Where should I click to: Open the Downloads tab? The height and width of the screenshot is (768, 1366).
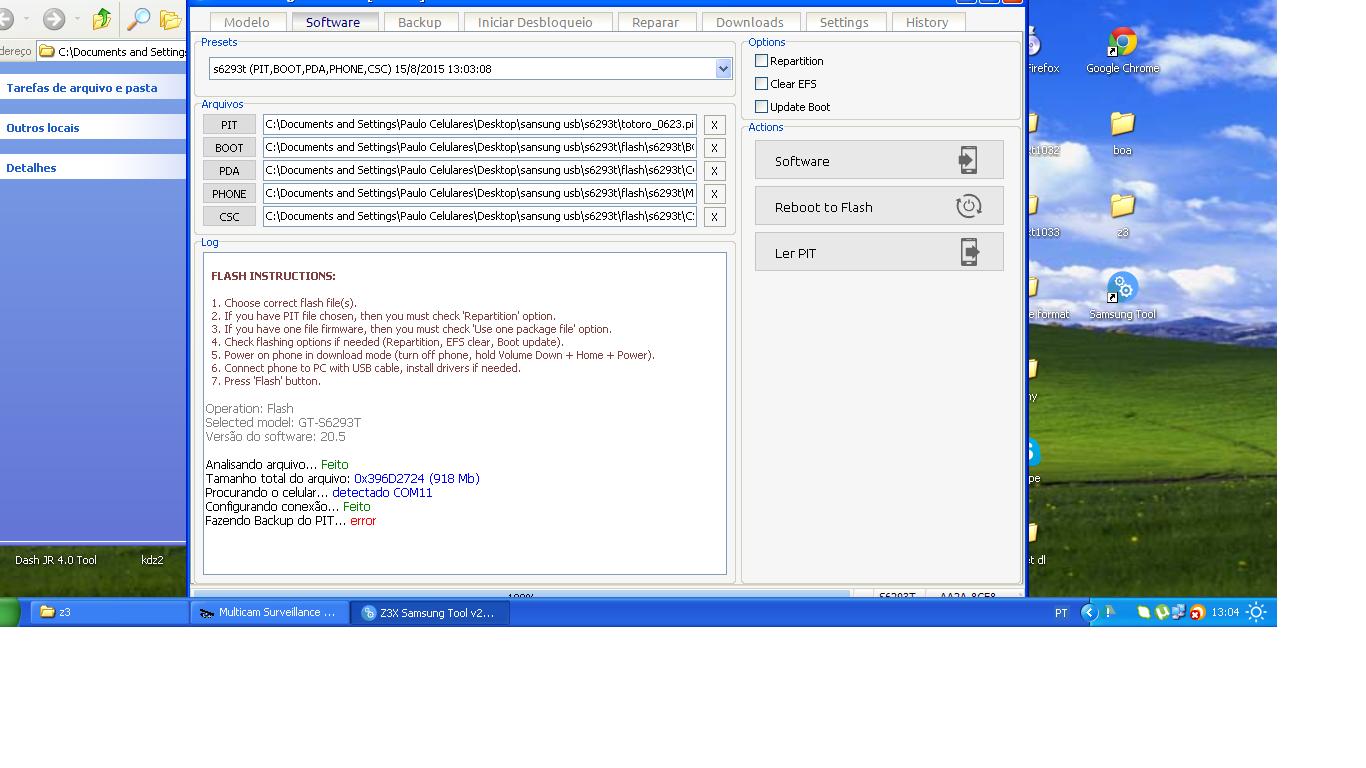tap(749, 22)
